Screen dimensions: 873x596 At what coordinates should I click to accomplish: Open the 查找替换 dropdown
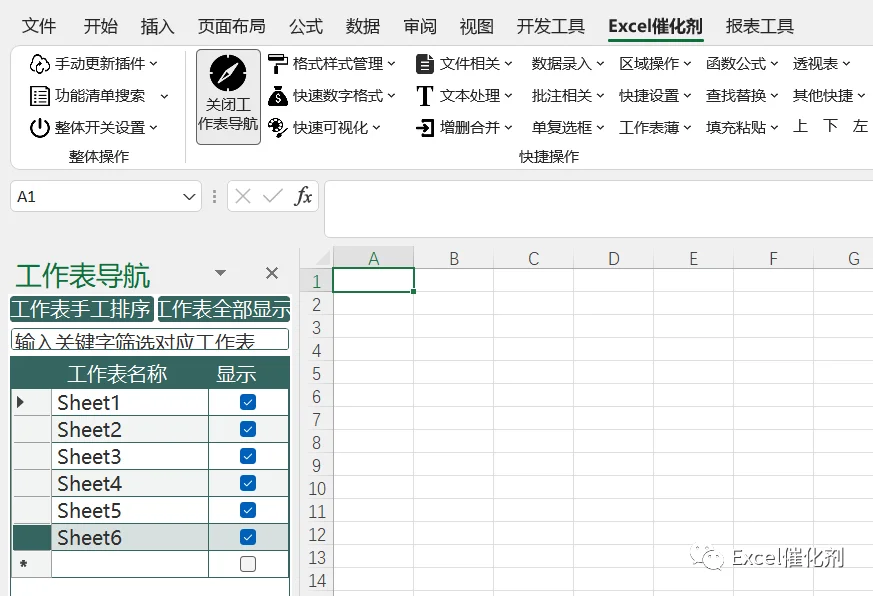[x=742, y=96]
